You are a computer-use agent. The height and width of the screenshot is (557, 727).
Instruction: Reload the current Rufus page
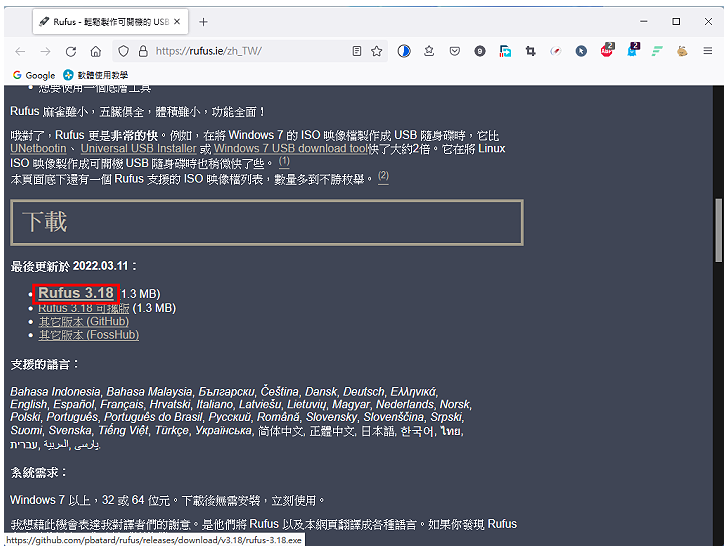[x=70, y=51]
